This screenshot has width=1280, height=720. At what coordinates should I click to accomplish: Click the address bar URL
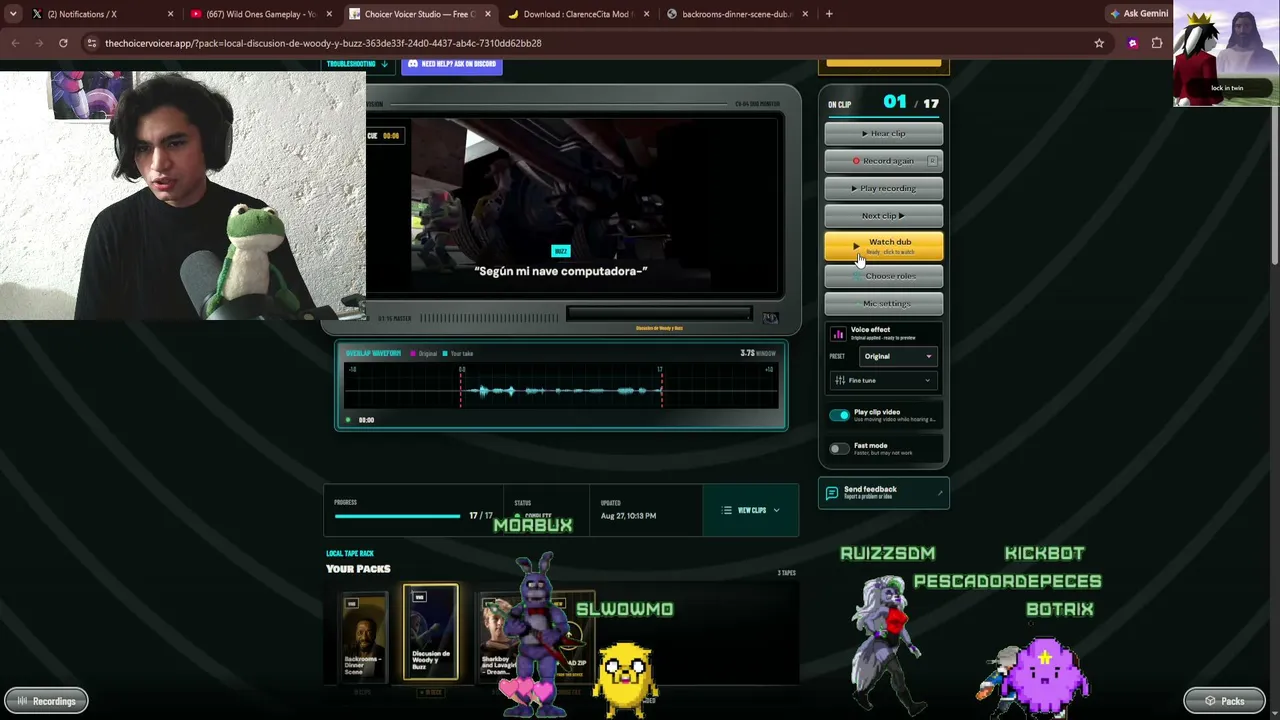[x=323, y=43]
